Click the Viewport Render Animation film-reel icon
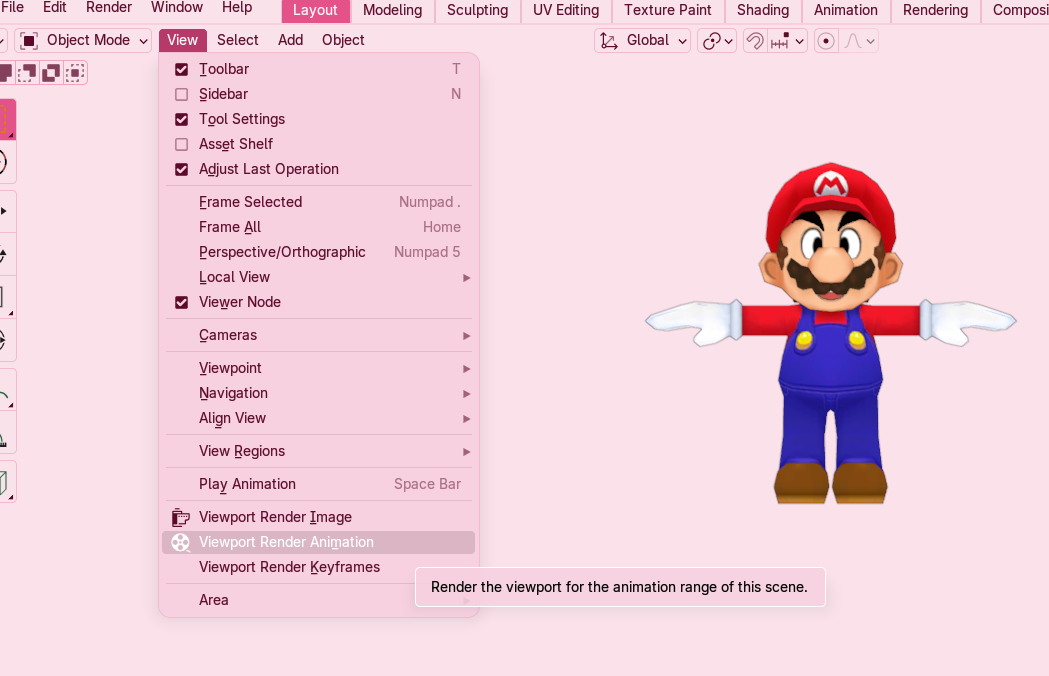 (x=181, y=542)
